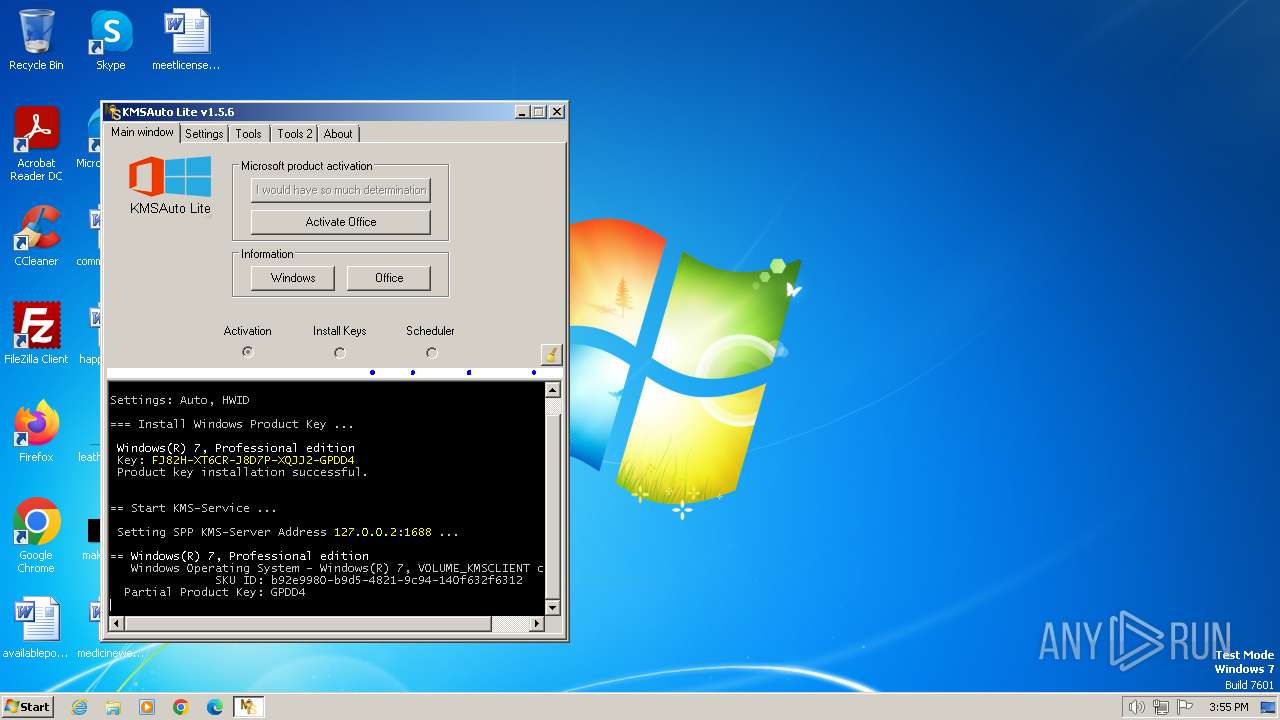Click the taskbar clock showing 3:55 PM

(x=1228, y=707)
